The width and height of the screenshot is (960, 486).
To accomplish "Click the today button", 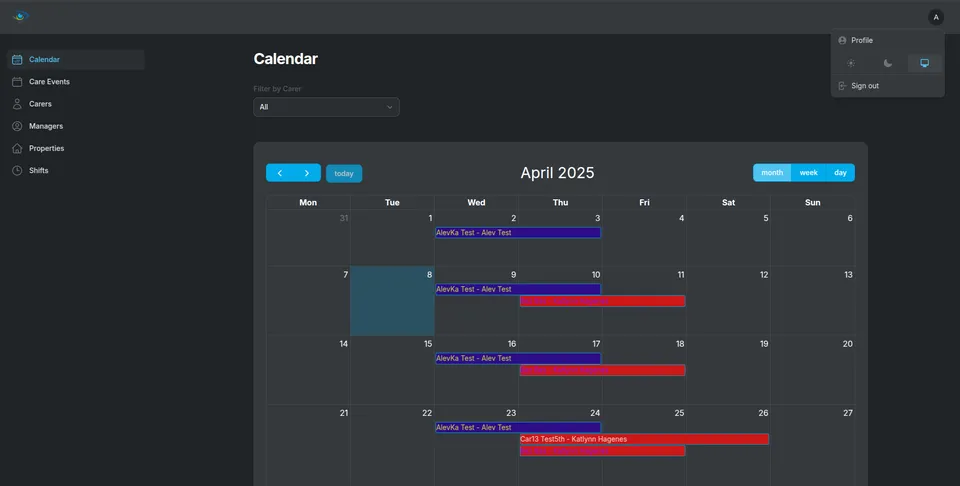I will tap(344, 174).
